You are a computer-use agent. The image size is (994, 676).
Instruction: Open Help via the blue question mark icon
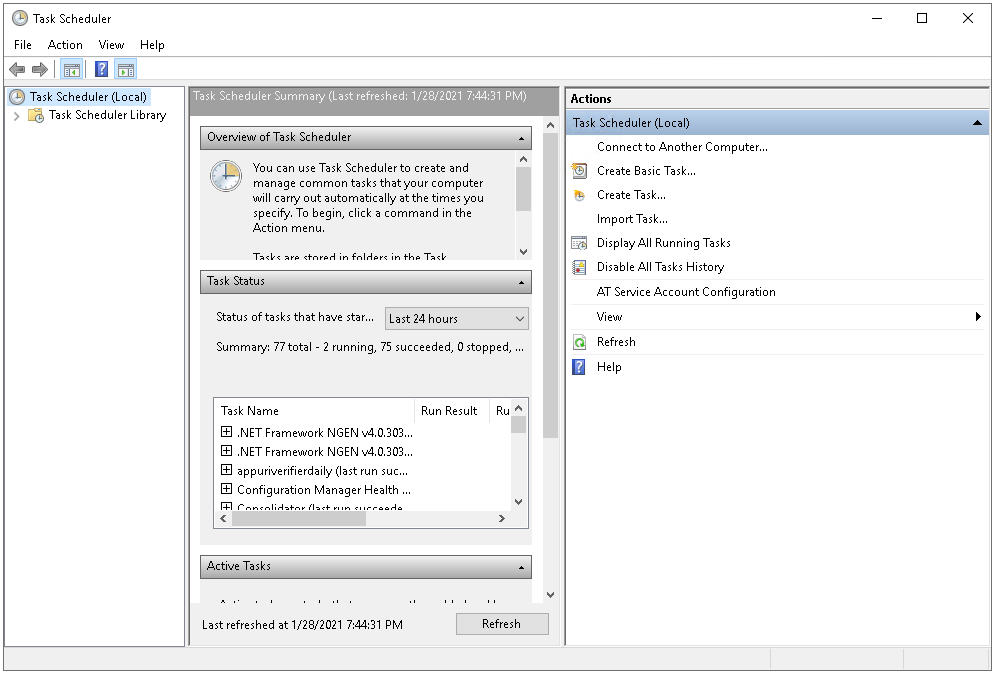pyautogui.click(x=580, y=367)
